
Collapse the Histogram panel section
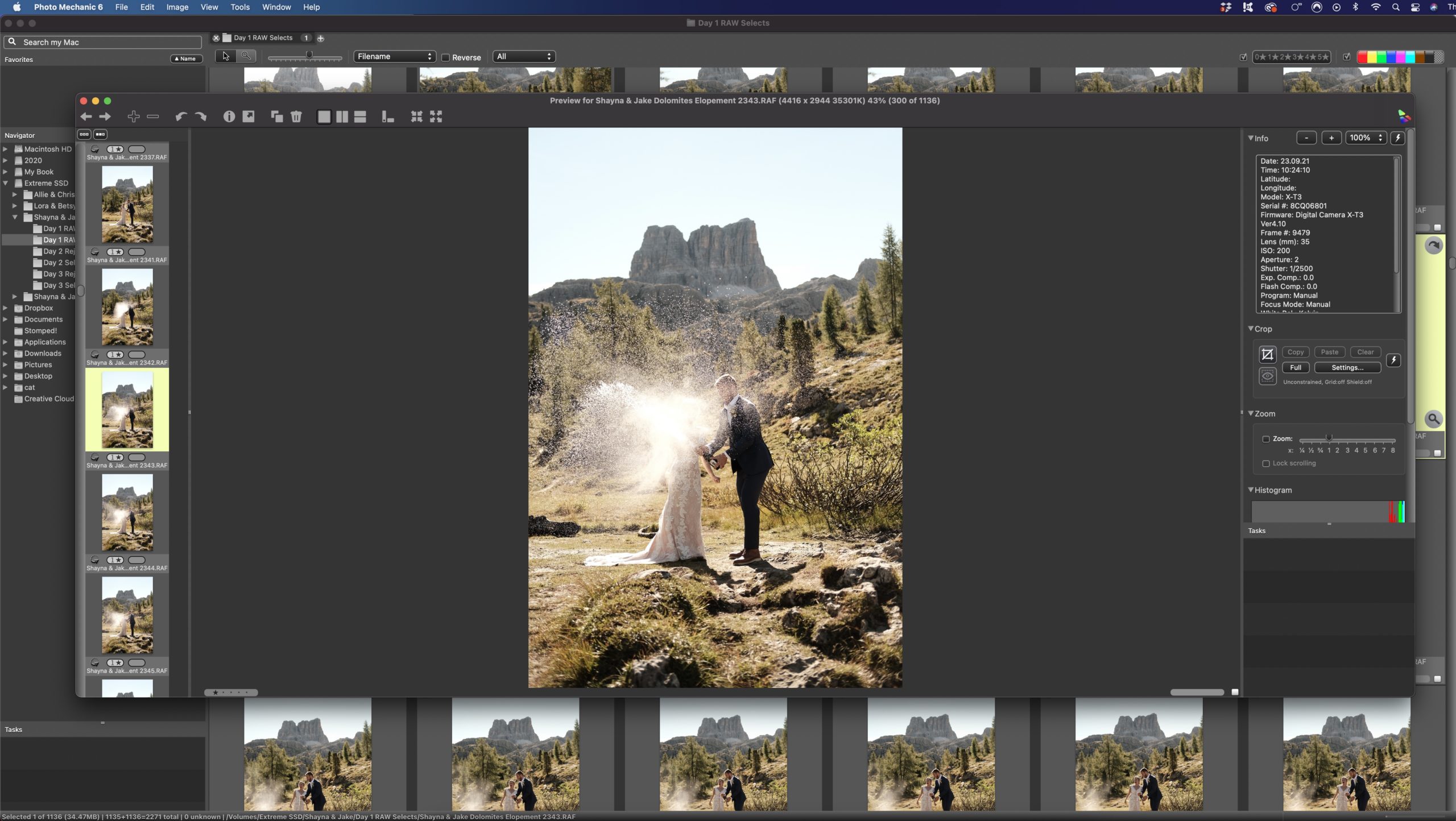(1251, 490)
